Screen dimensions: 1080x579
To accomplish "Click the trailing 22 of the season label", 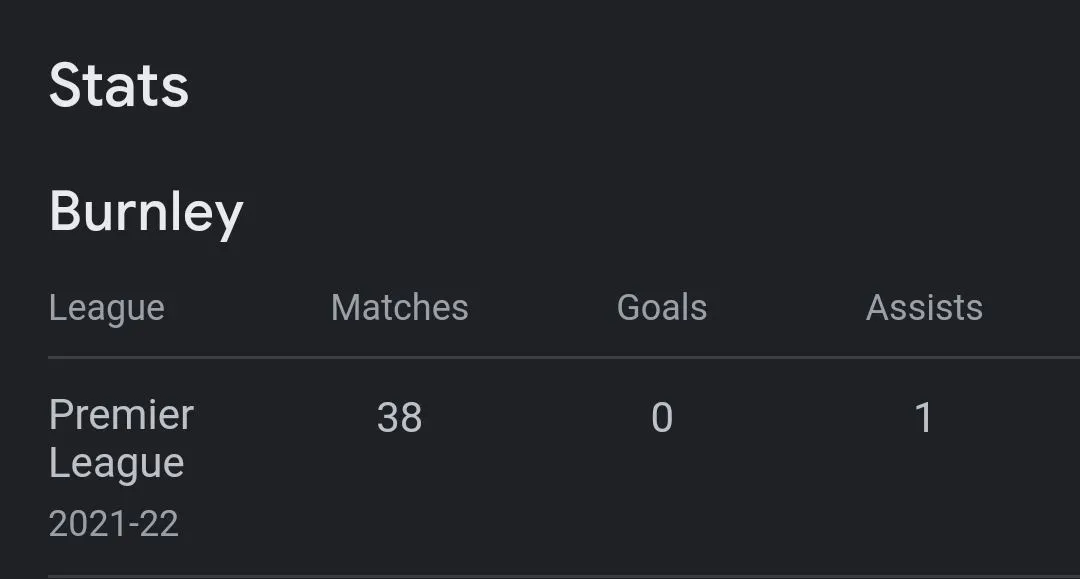I will click(160, 524).
